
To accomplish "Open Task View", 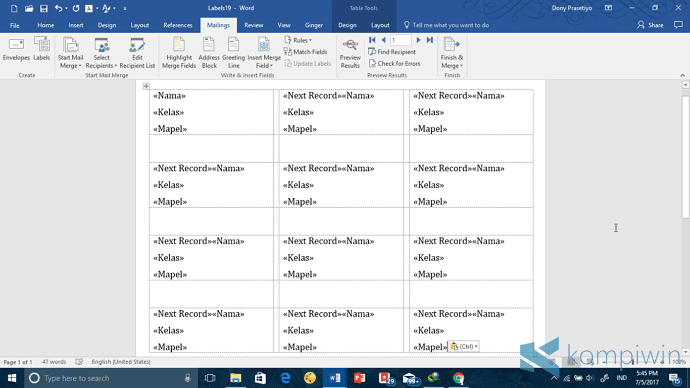I will coord(210,378).
